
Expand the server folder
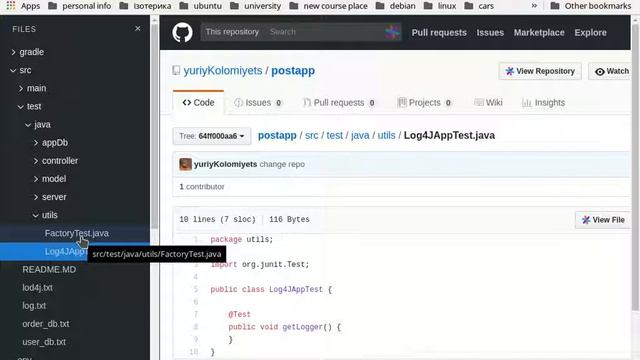[x=49, y=197]
